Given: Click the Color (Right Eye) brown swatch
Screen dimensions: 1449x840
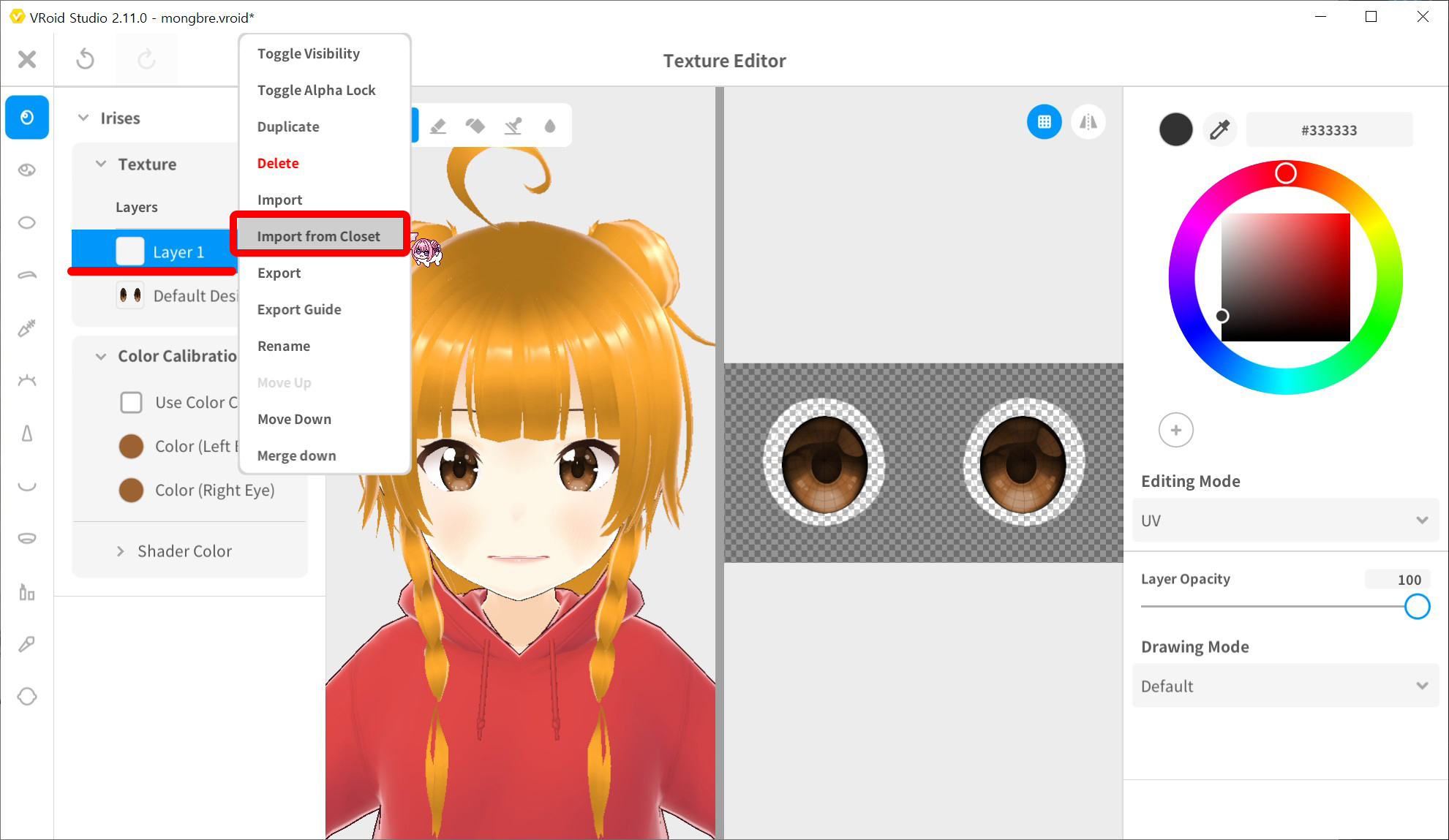Looking at the screenshot, I should click(x=131, y=490).
